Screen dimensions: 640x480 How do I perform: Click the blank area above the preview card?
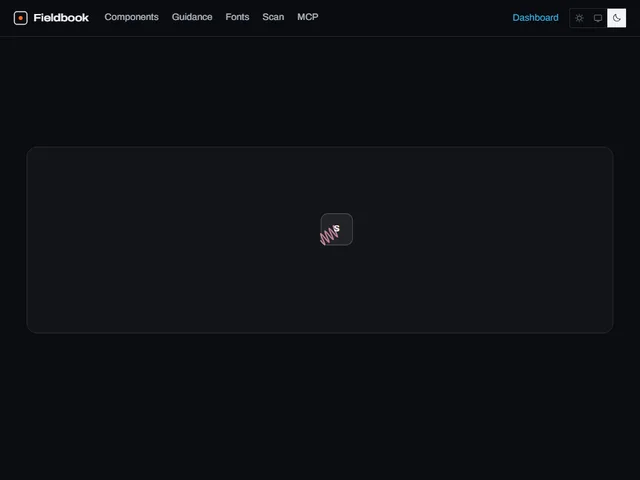(320, 92)
